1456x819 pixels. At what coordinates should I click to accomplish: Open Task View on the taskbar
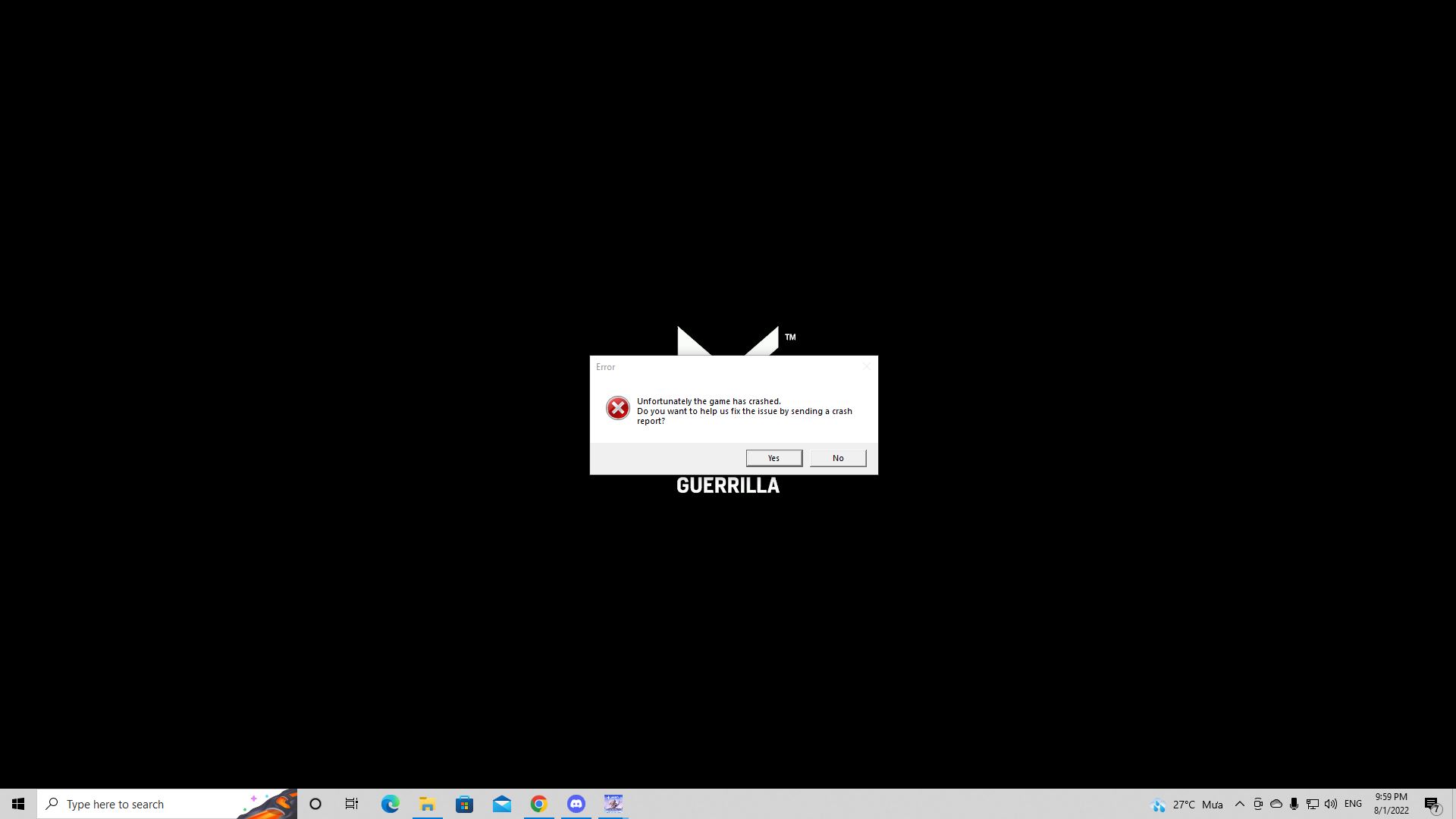pos(352,804)
